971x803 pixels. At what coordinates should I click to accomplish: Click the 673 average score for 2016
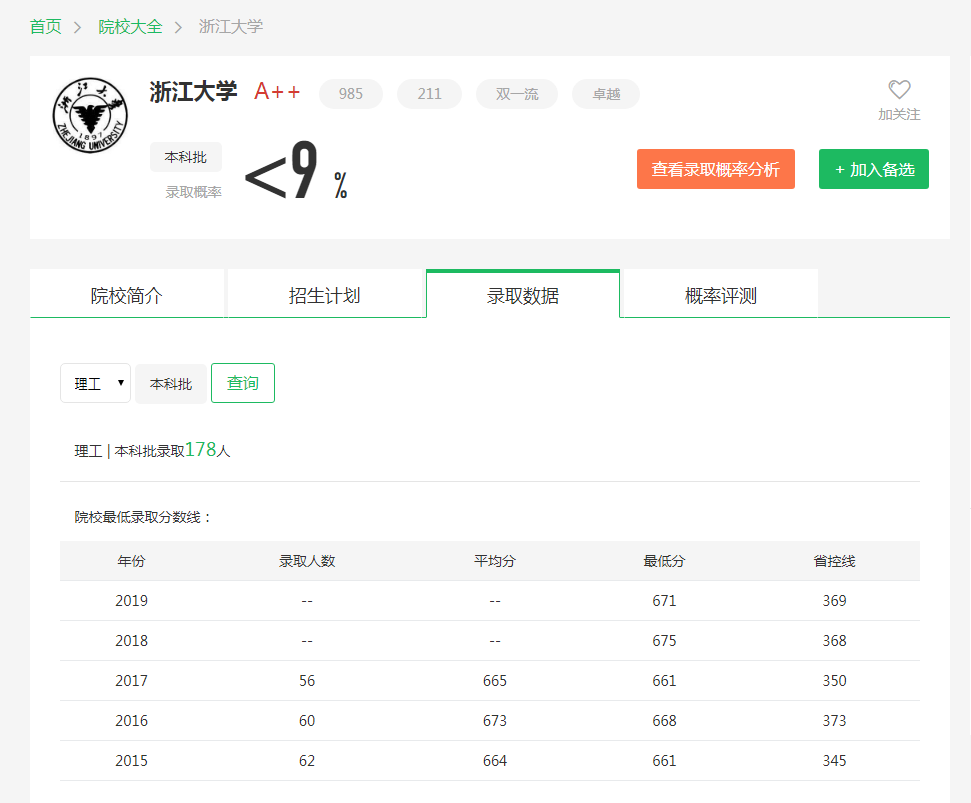pos(495,721)
